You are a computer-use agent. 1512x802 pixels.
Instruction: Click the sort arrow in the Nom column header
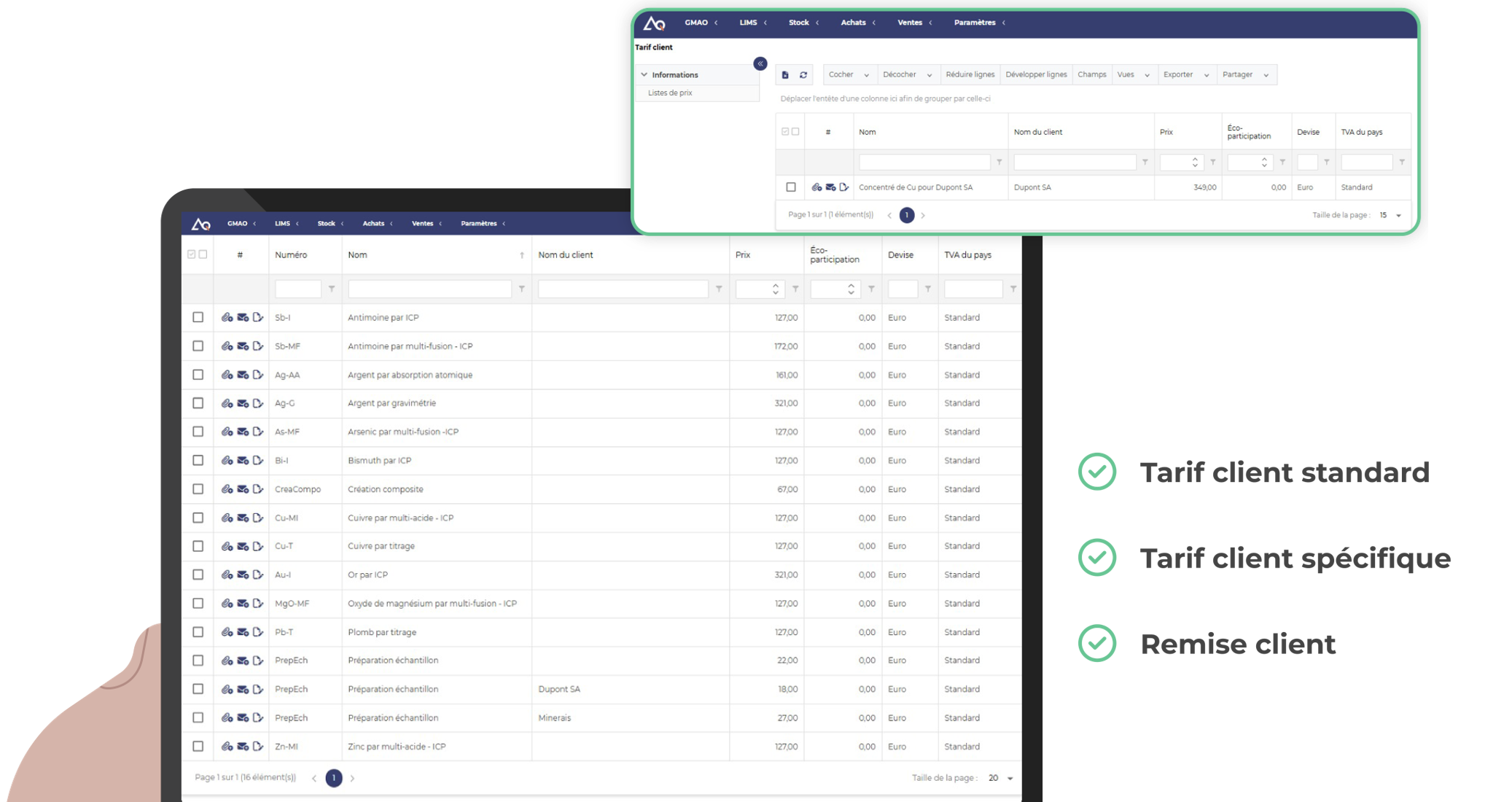[x=522, y=255]
